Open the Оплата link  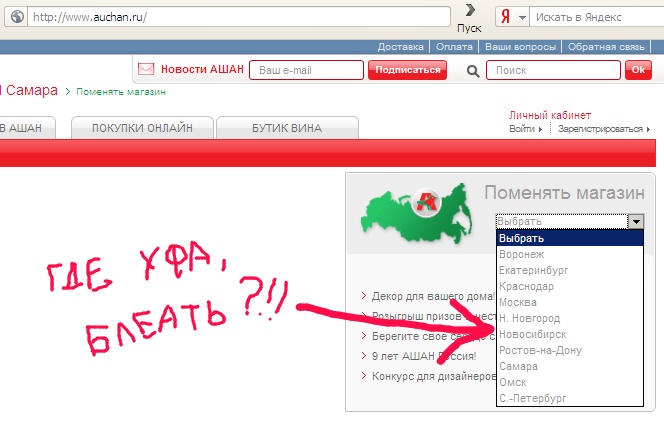454,47
